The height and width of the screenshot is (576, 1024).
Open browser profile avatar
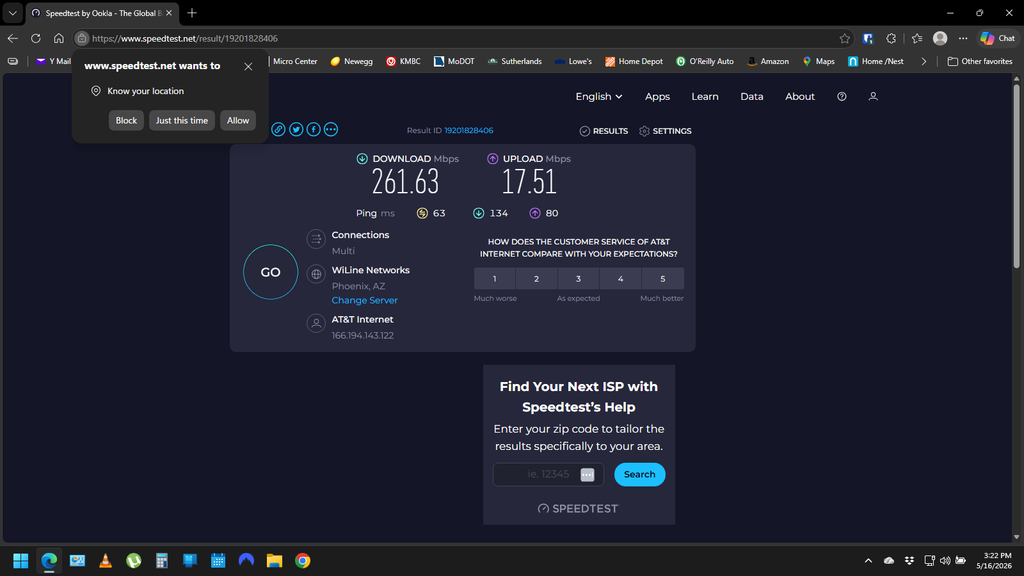tap(940, 39)
